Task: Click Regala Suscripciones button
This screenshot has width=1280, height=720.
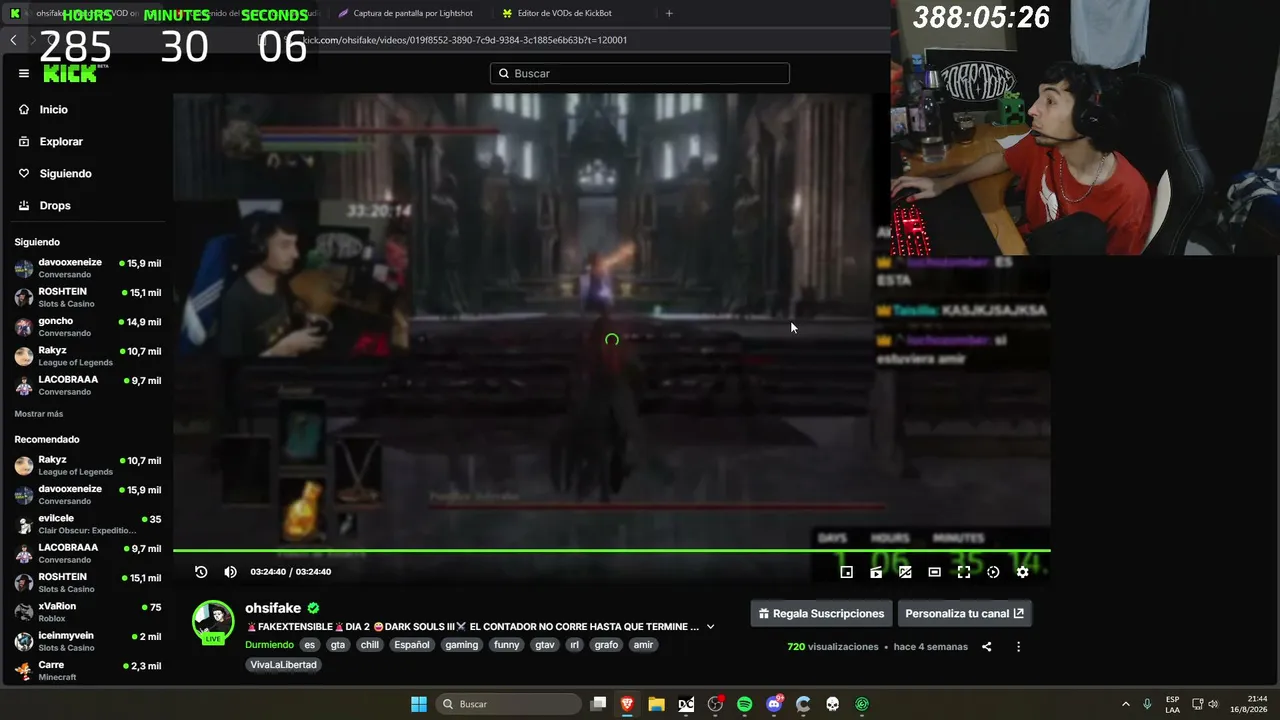Action: click(821, 614)
